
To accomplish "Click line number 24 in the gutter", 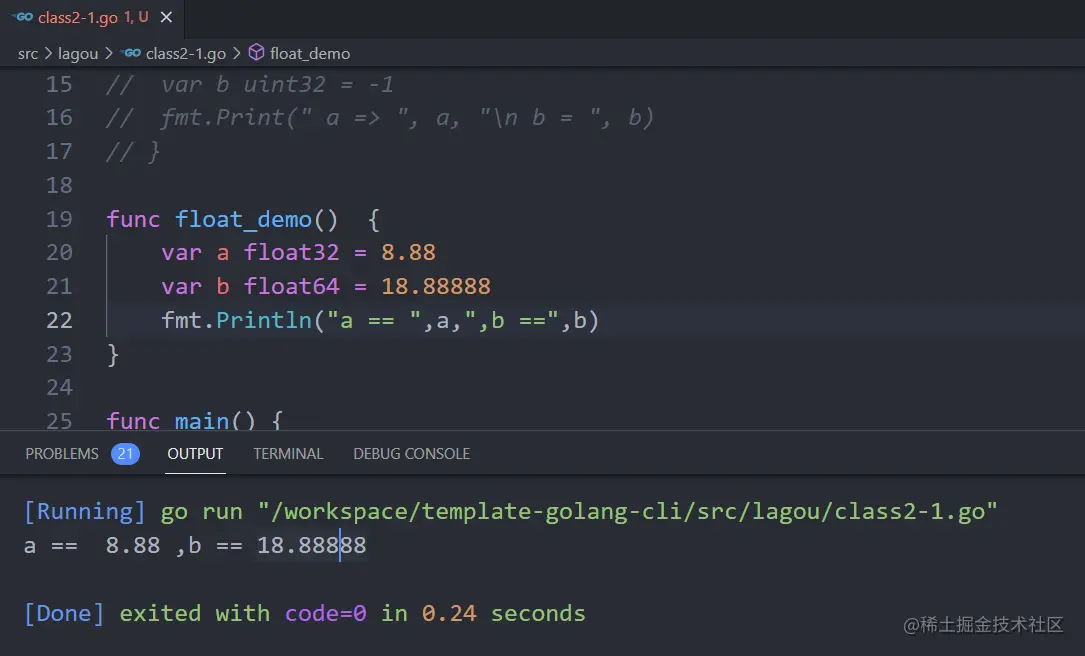I will point(59,388).
